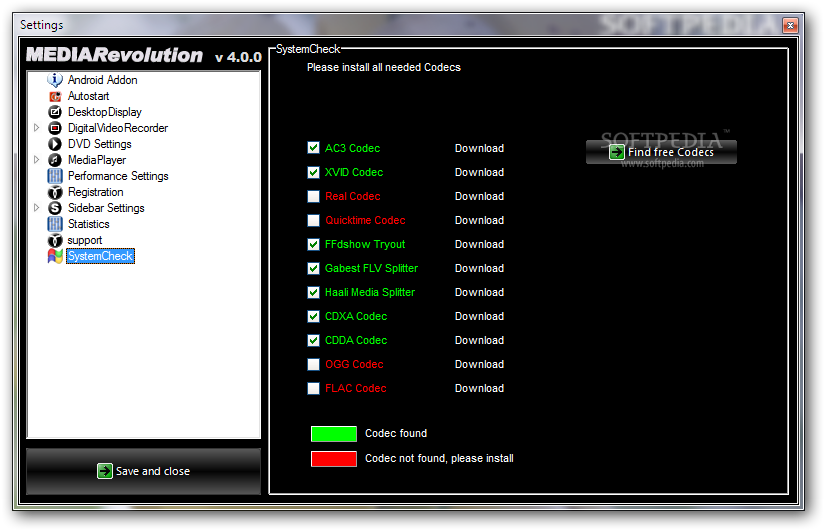Click the 'FLAC Codec' label
Screen dimensions: 825x531
tap(356, 388)
